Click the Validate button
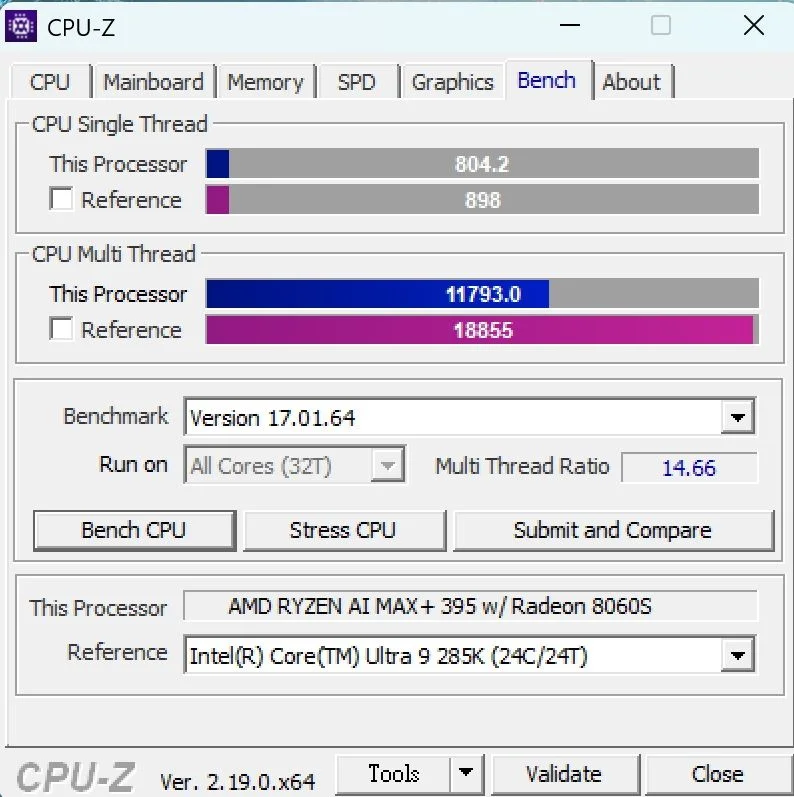This screenshot has height=797, width=794. [564, 775]
